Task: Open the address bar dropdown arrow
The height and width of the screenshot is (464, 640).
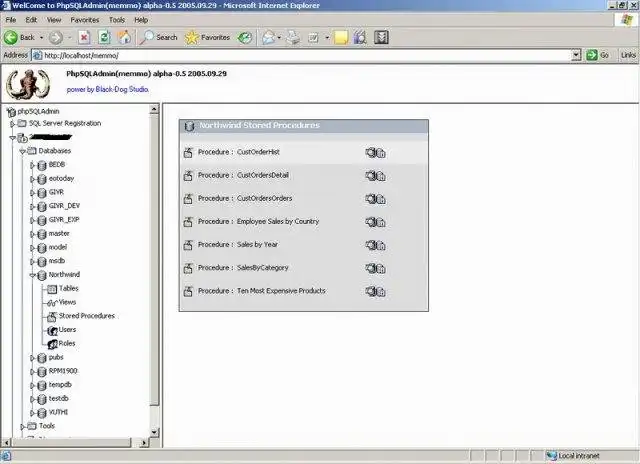Action: [576, 55]
